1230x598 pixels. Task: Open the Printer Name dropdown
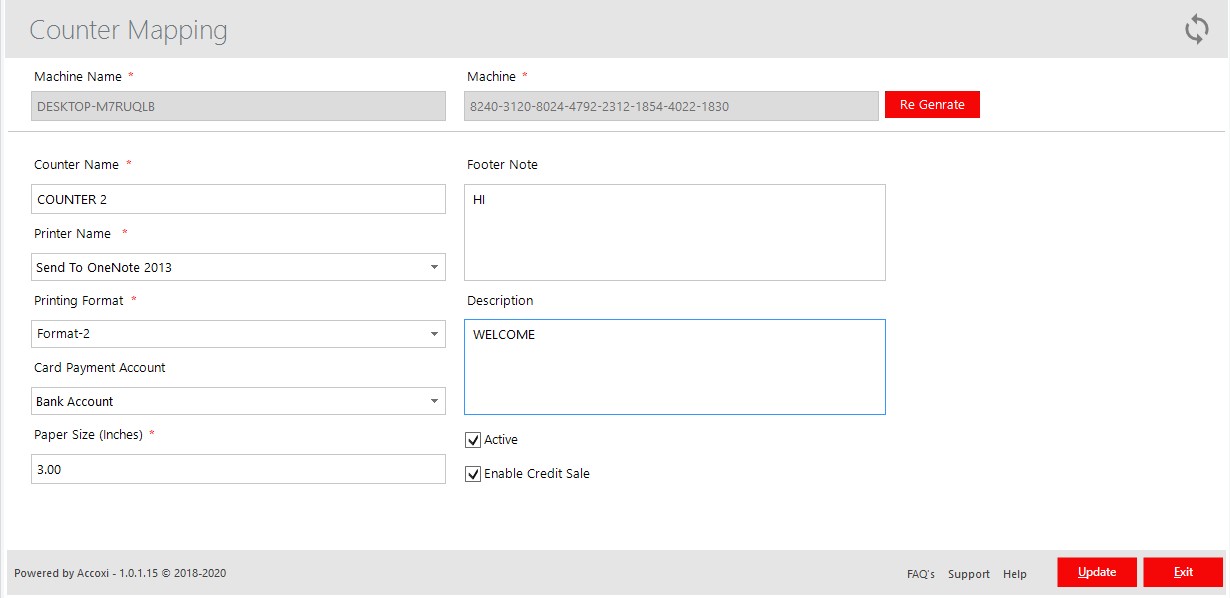click(434, 266)
